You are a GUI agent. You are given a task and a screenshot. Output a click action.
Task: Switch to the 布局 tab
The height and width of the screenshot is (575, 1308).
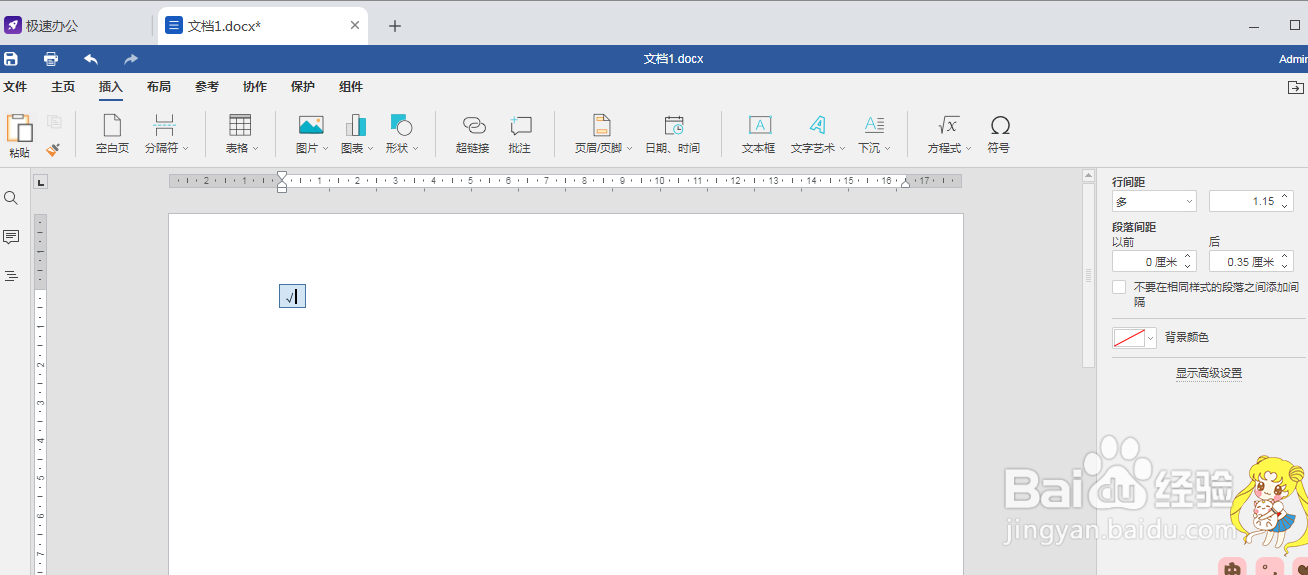point(158,87)
